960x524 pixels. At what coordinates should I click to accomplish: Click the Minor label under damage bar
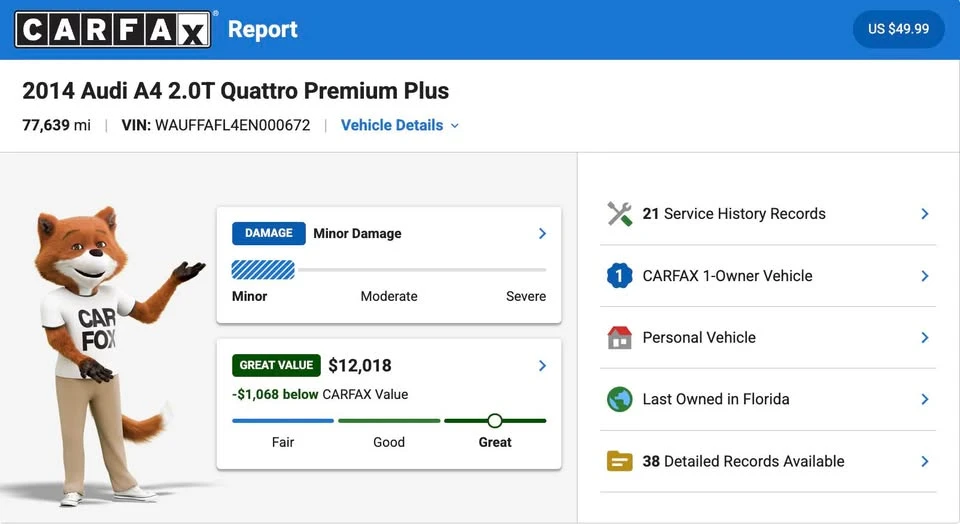click(x=249, y=296)
